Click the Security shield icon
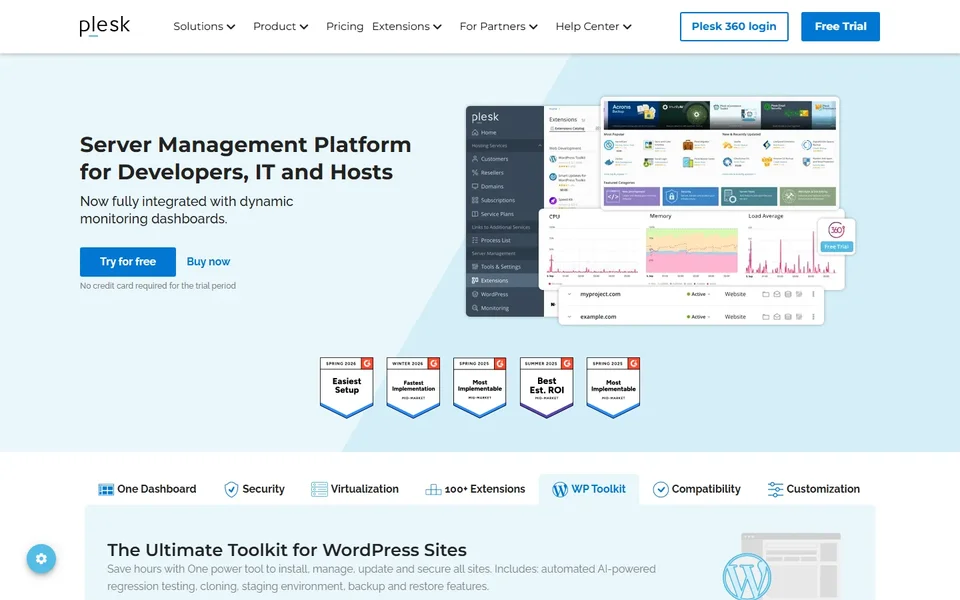Screen dimensions: 960x600 [x=231, y=489]
